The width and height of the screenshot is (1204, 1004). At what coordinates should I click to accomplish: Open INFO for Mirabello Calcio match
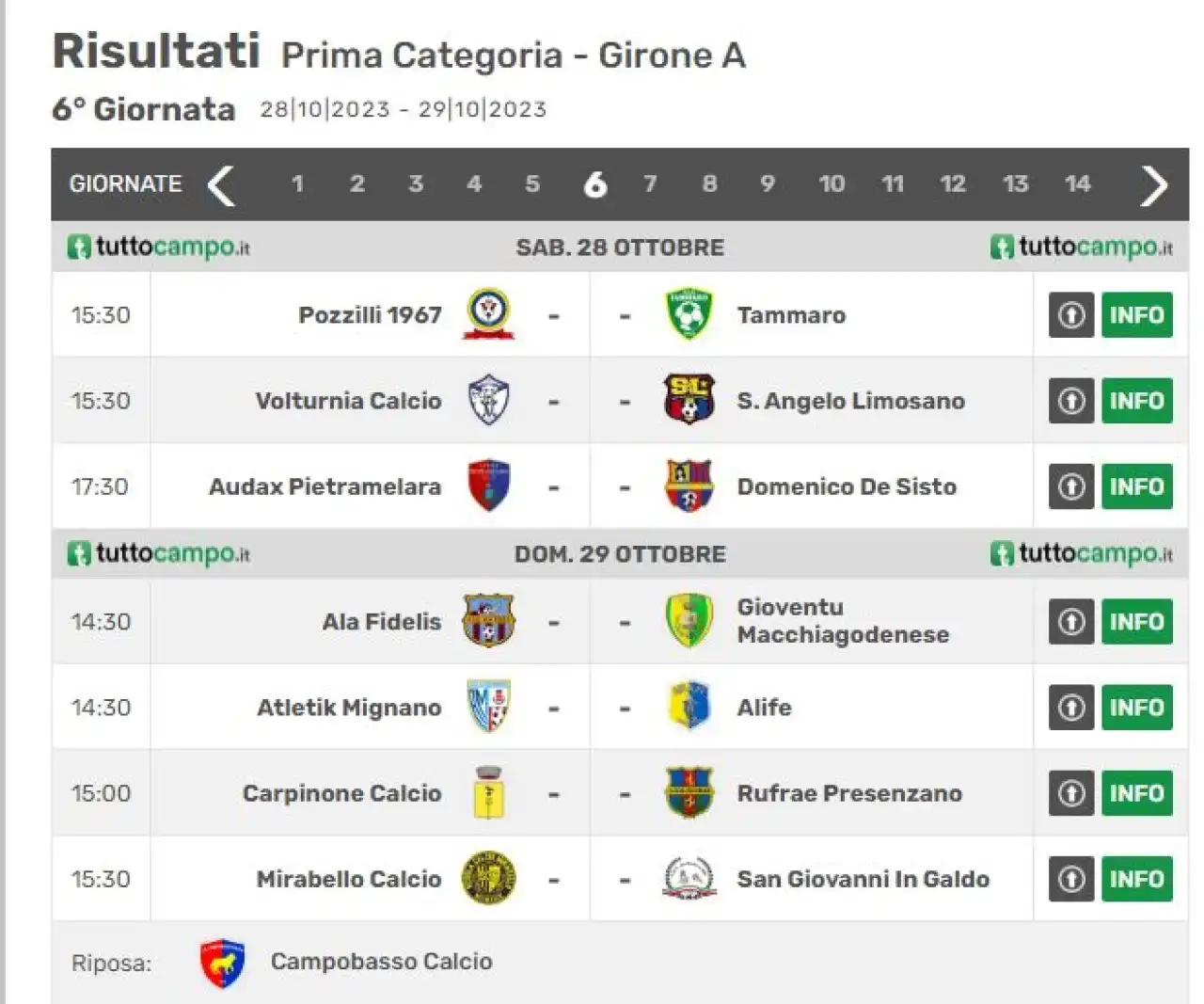click(x=1137, y=878)
